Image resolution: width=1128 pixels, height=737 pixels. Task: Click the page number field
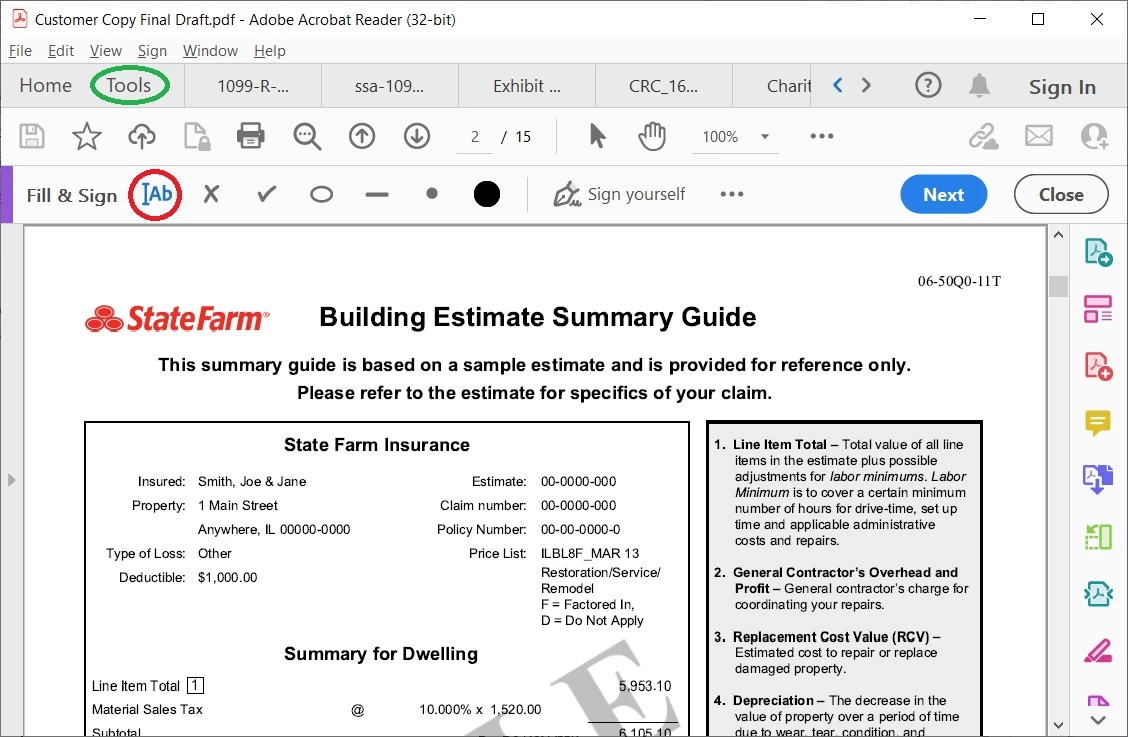pos(475,137)
